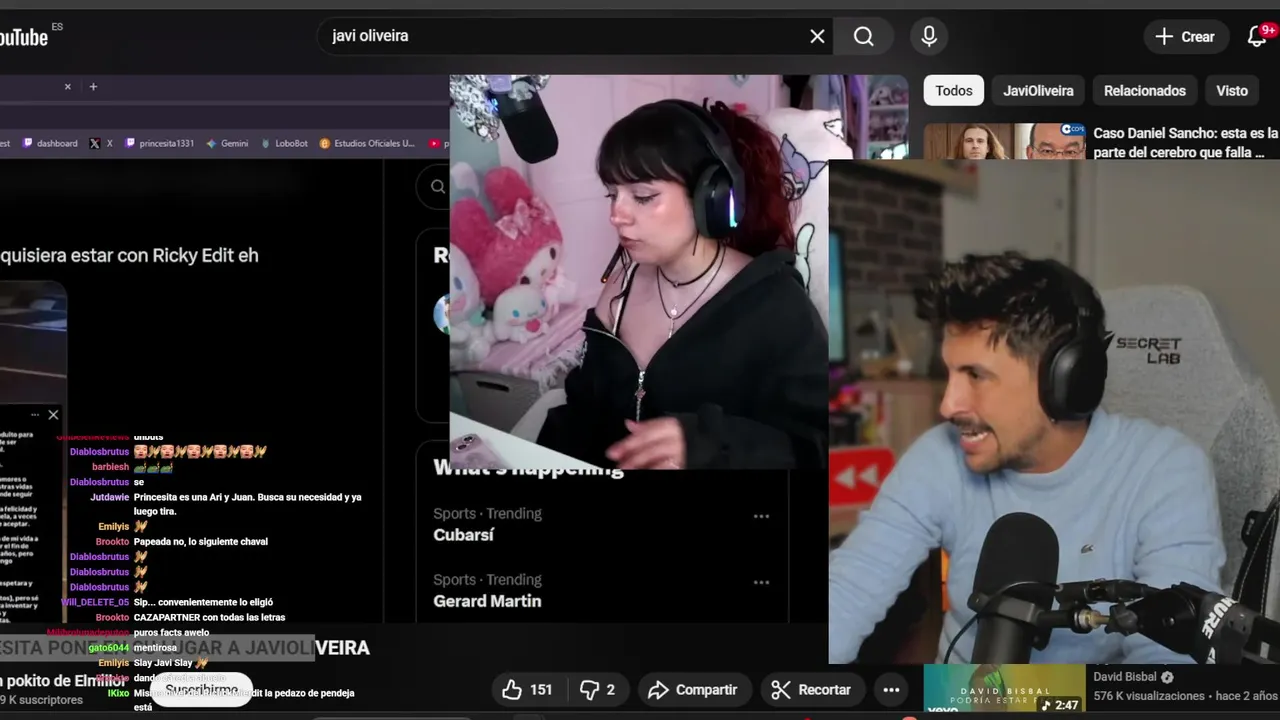1280x720 pixels.
Task: Select the JaviOliveira filter chip
Action: coord(1038,91)
